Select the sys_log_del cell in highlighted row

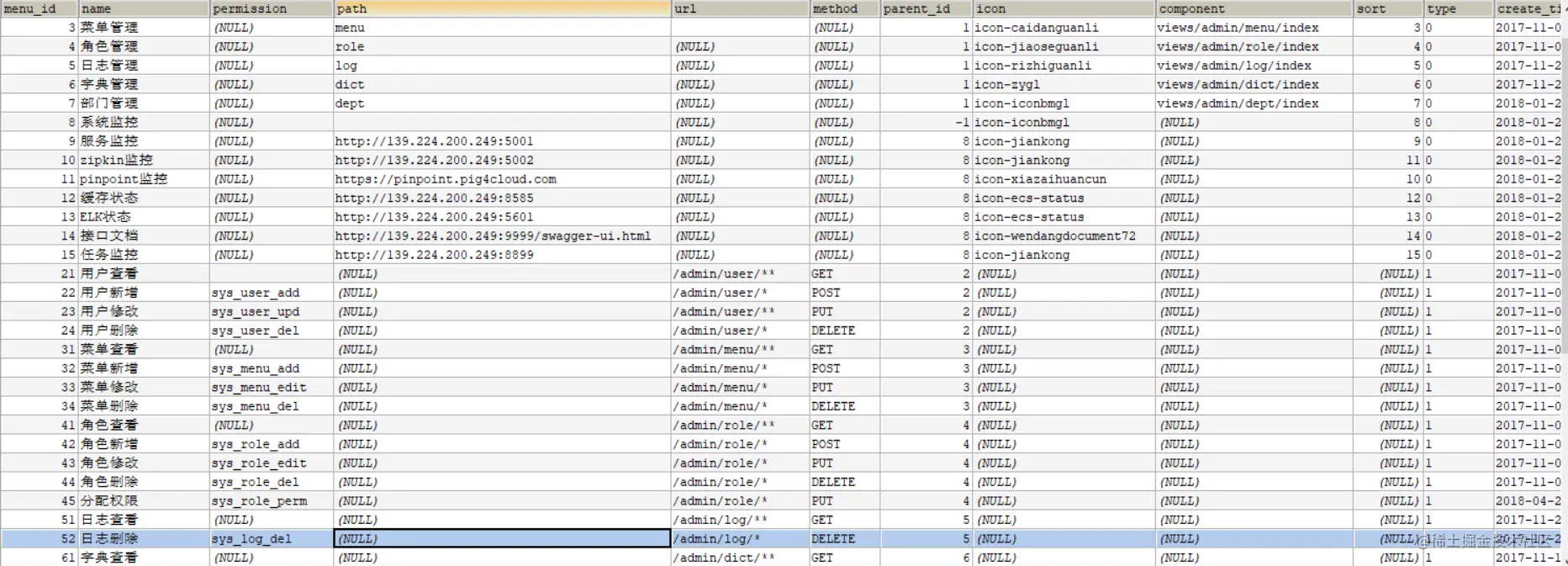point(271,538)
